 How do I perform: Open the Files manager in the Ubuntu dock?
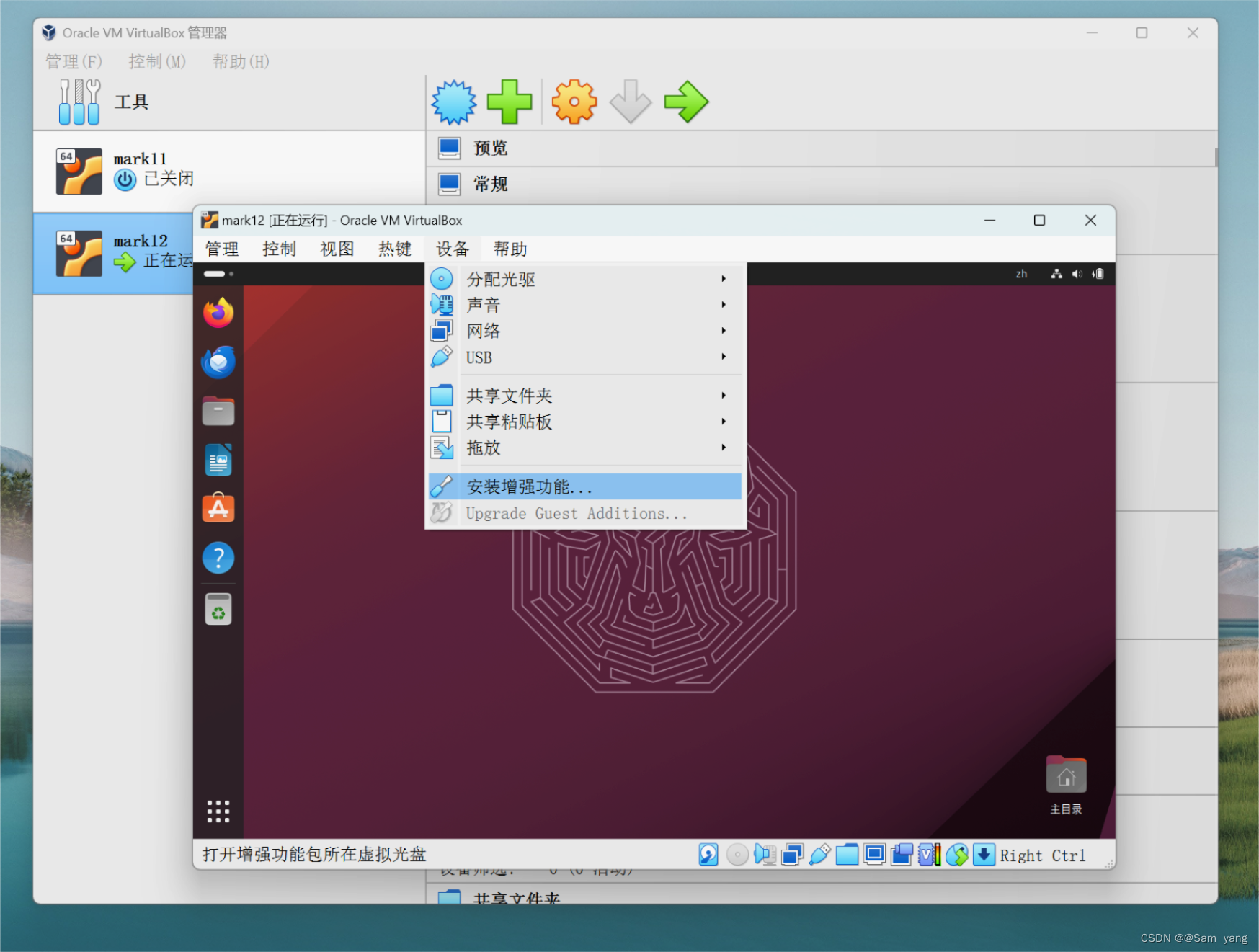coord(218,411)
